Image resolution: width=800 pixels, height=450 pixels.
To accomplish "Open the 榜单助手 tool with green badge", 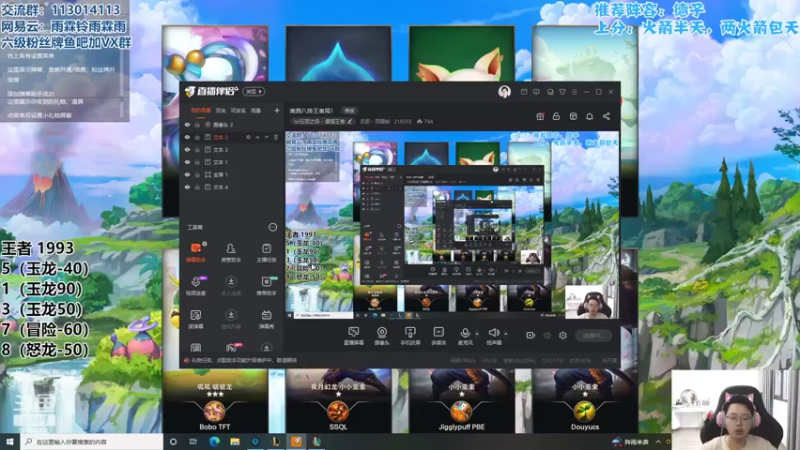I will point(266,285).
